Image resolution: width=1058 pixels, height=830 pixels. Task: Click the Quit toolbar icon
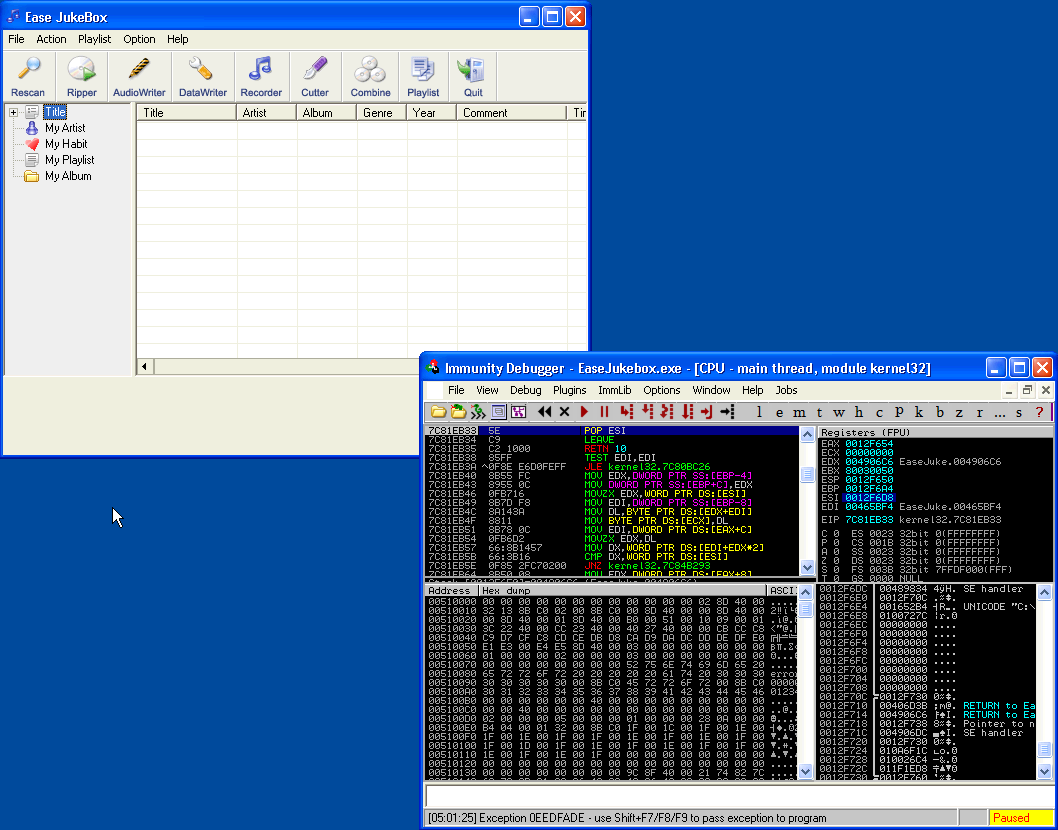coord(472,69)
